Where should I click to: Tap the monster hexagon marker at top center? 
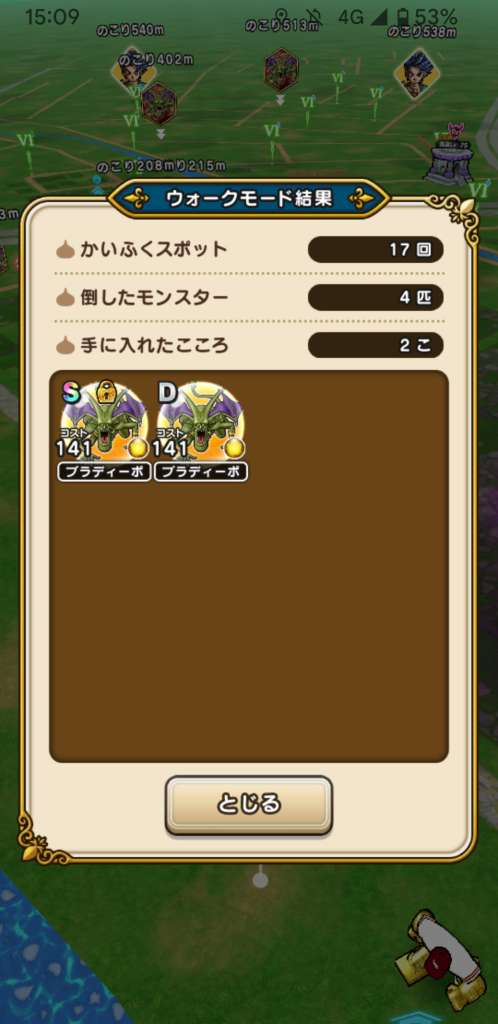(x=281, y=70)
